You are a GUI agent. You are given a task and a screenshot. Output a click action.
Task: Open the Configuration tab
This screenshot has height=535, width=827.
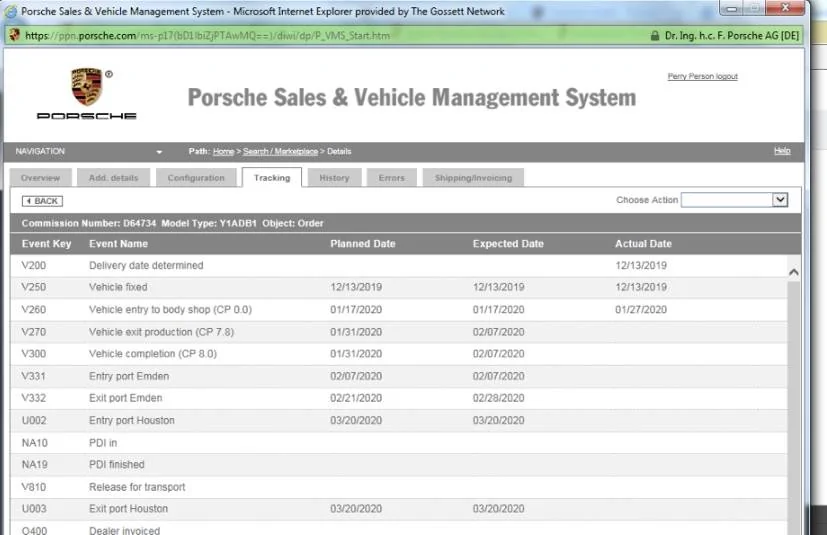pos(196,178)
